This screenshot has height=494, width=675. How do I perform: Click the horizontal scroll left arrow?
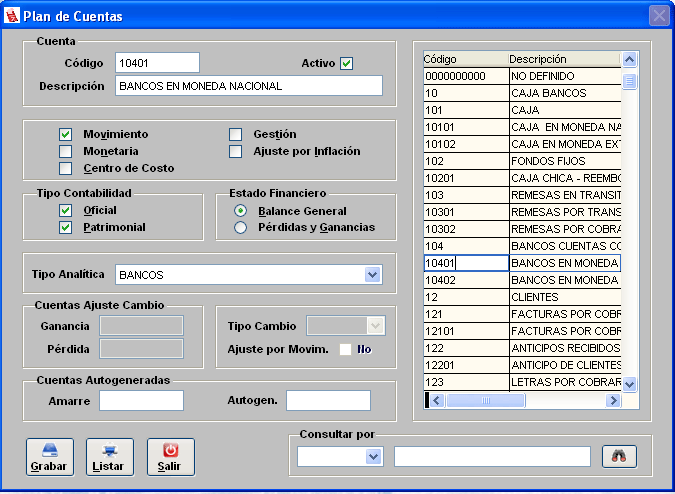pos(437,401)
